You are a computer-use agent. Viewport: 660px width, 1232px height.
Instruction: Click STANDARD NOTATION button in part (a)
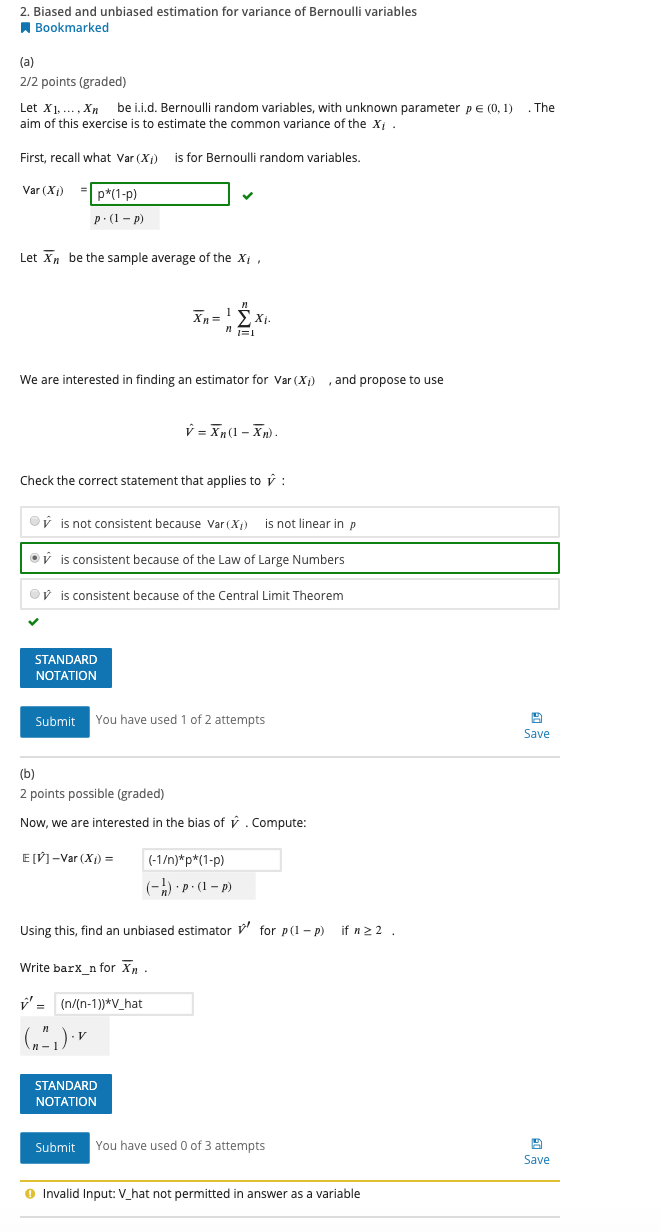(x=65, y=667)
